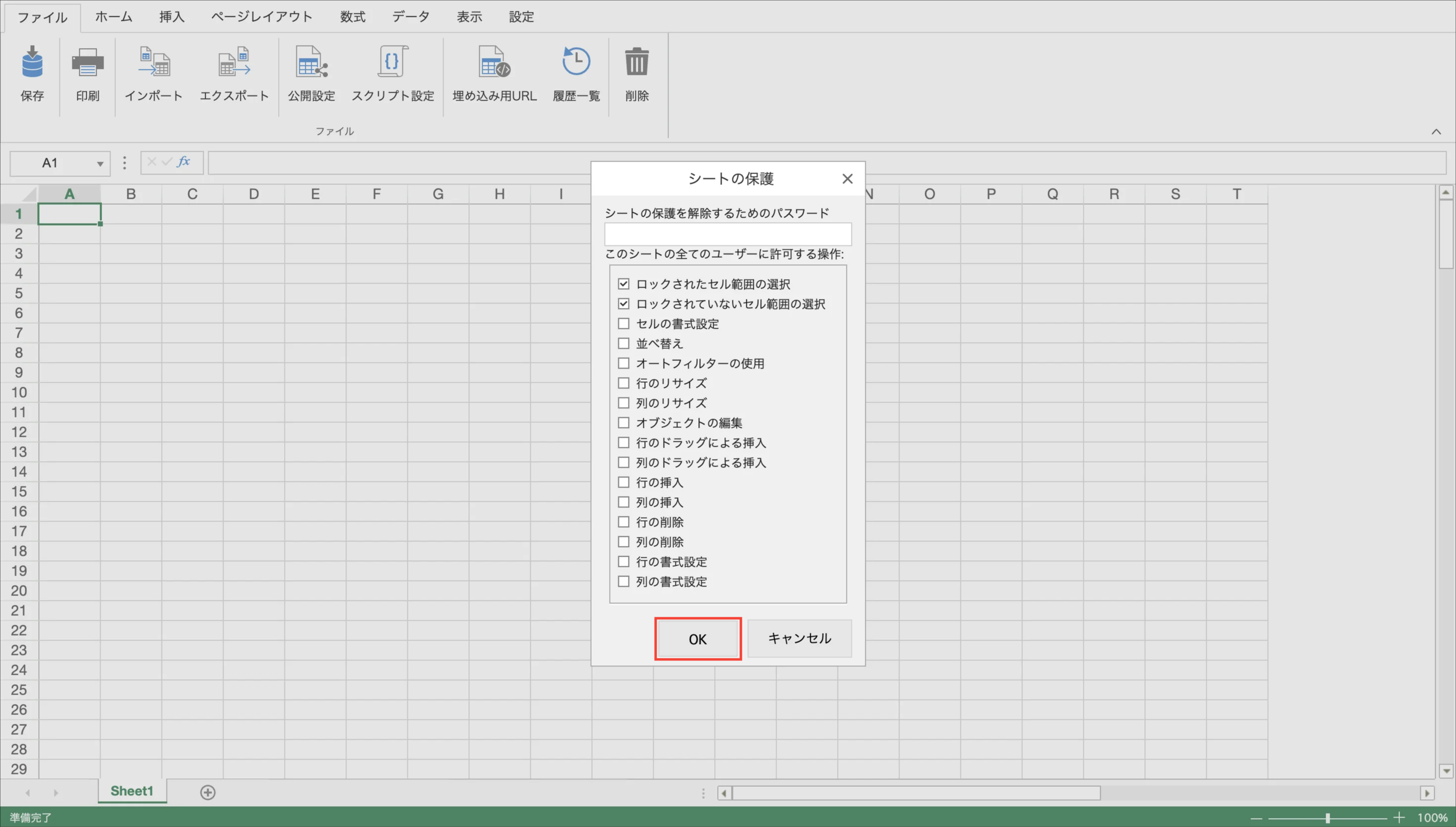
Task: Switch to the ホーム ribbon tab
Action: coord(113,17)
